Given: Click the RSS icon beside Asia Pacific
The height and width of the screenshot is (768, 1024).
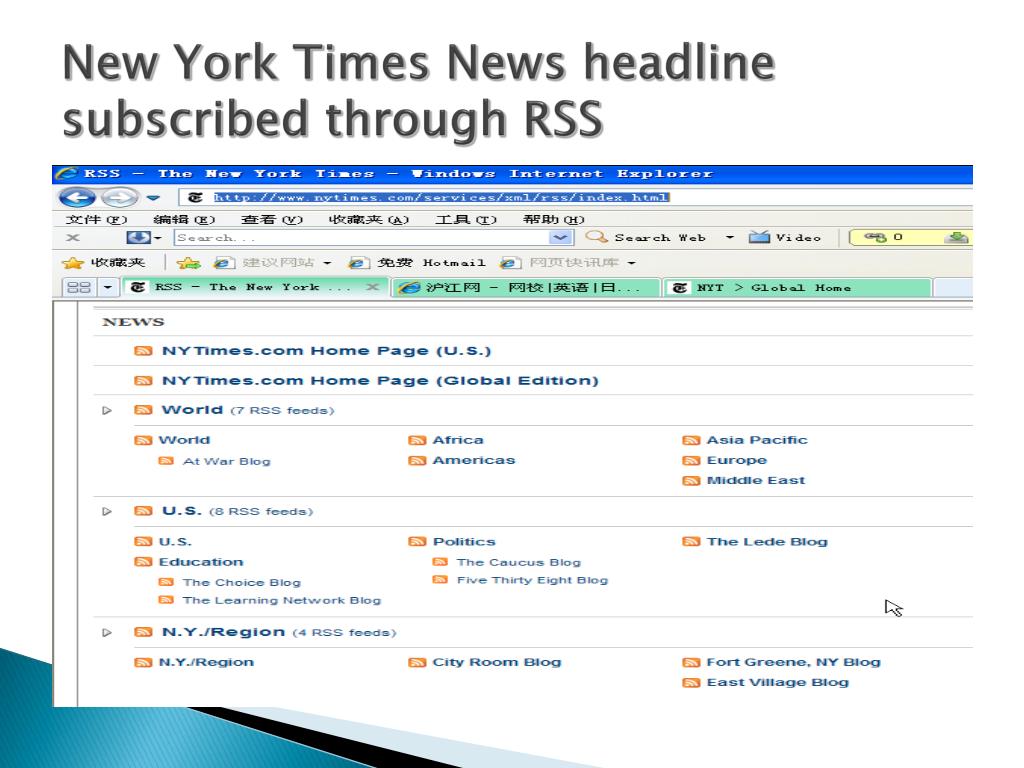Looking at the screenshot, I should point(691,440).
